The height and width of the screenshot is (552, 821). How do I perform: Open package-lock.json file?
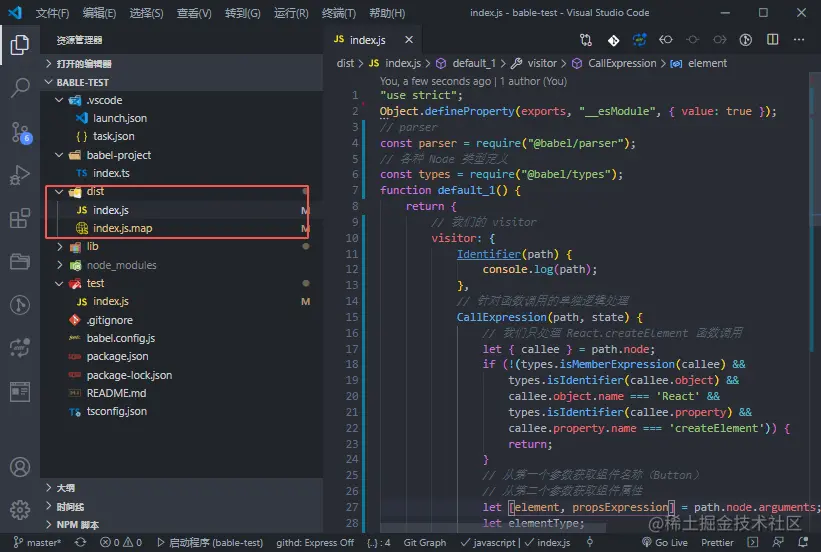[x=129, y=375]
